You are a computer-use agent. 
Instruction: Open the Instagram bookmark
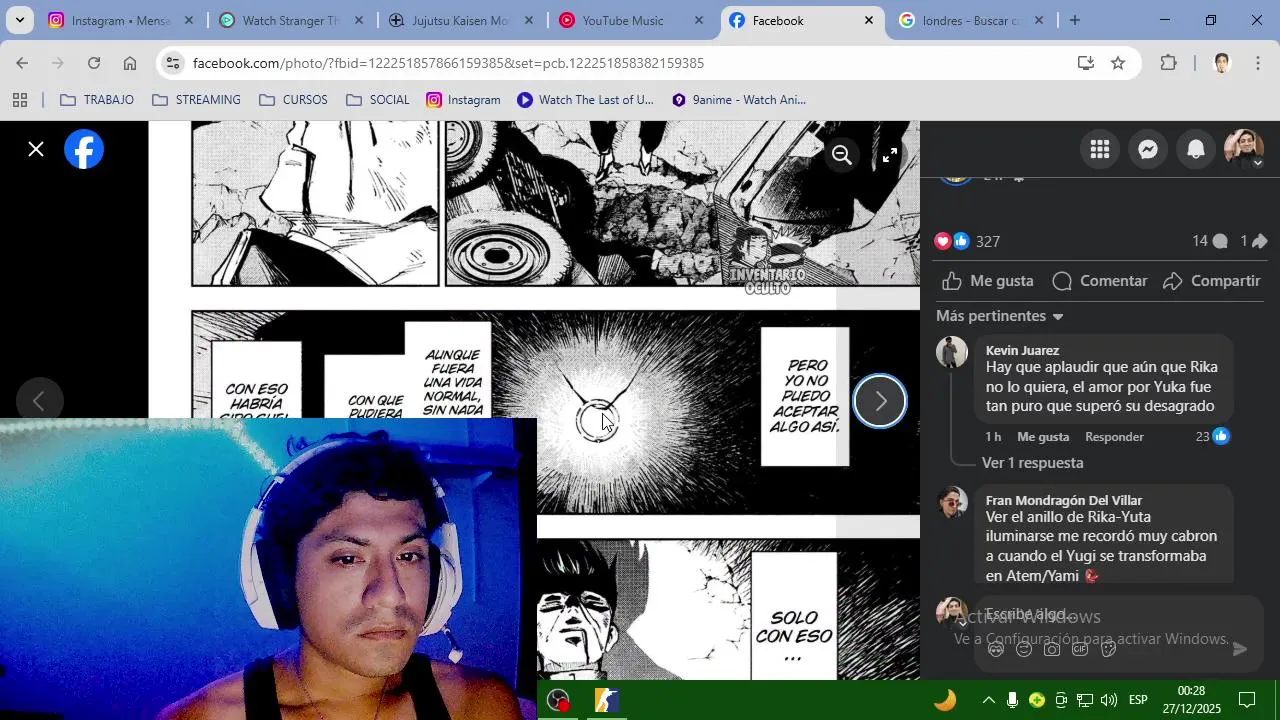click(463, 100)
